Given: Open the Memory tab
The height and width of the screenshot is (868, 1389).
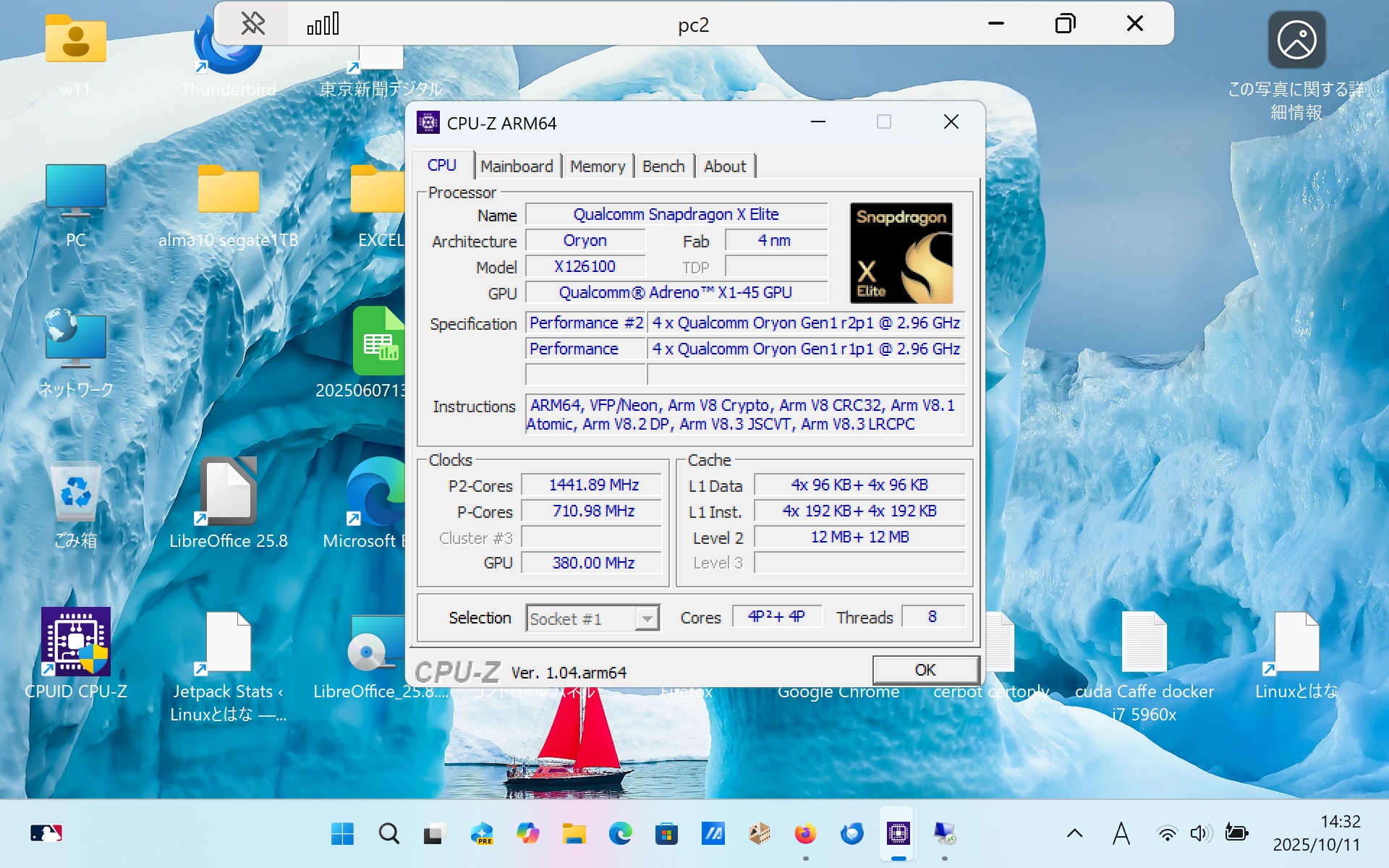Looking at the screenshot, I should click(597, 166).
